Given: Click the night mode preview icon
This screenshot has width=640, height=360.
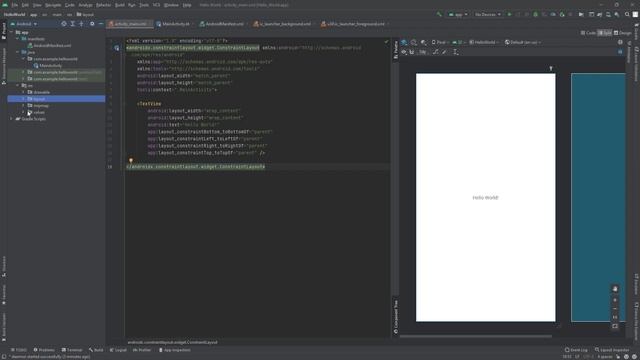Looking at the screenshot, I should pos(424,42).
